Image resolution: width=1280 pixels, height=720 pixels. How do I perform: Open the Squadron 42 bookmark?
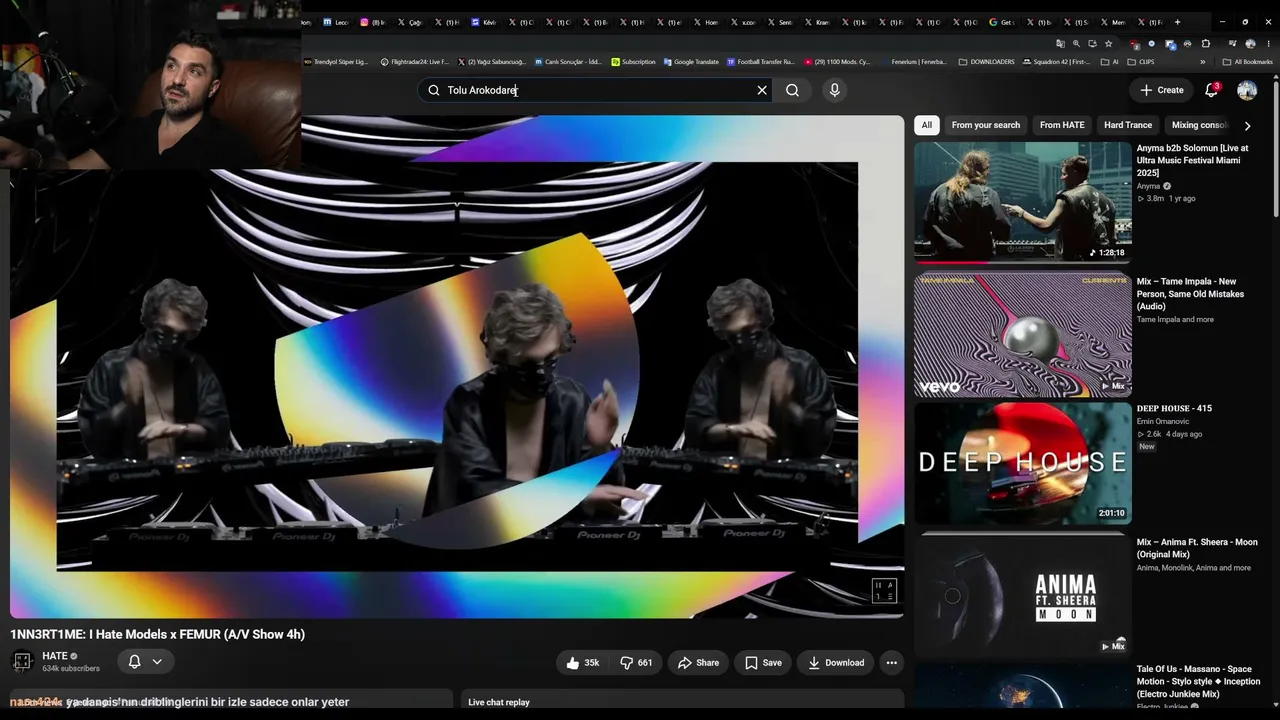click(1056, 62)
